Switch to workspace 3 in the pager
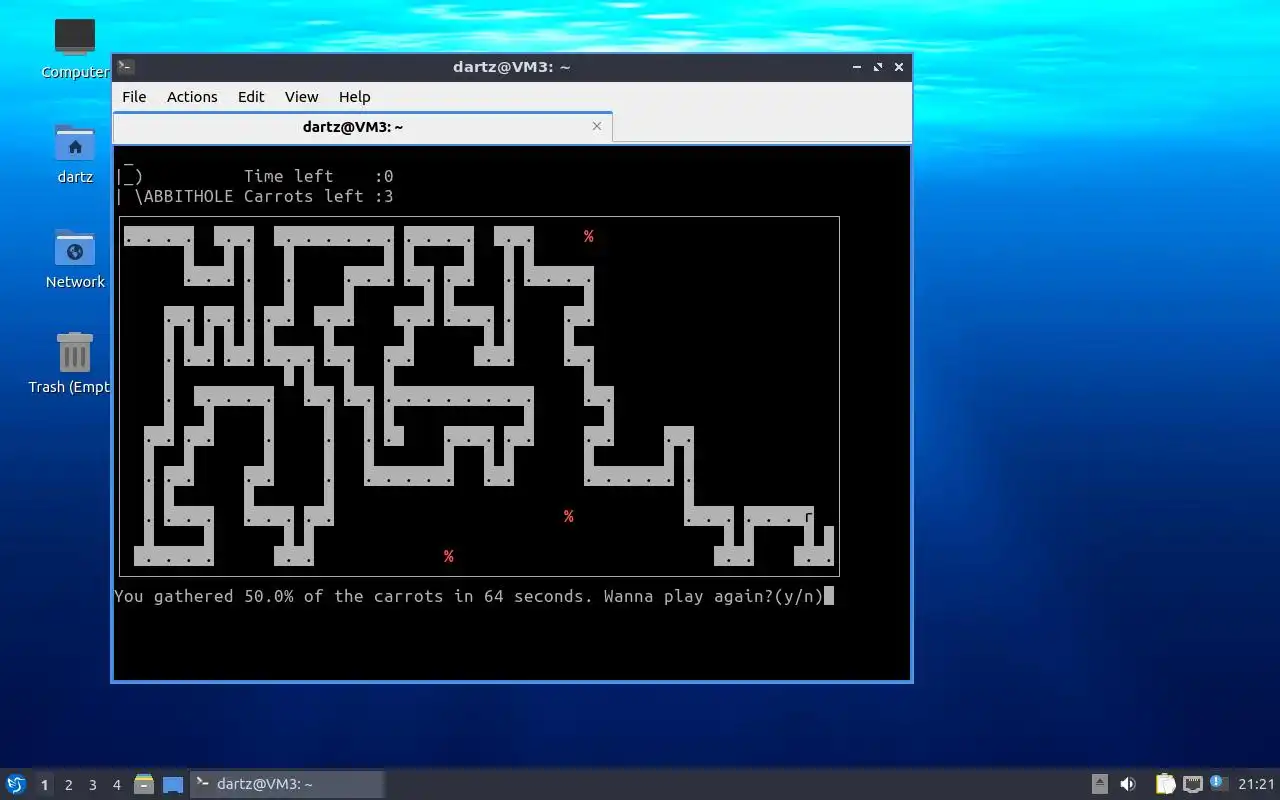1280x800 pixels. (92, 785)
